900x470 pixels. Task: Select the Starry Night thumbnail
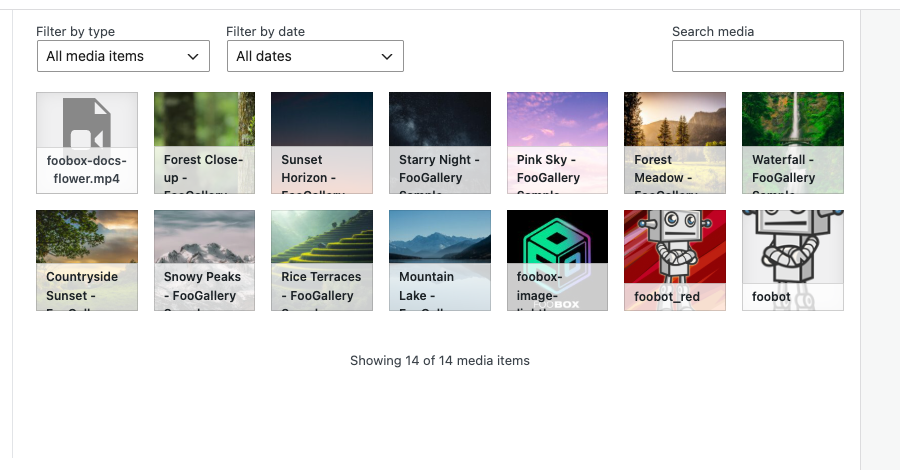440,143
